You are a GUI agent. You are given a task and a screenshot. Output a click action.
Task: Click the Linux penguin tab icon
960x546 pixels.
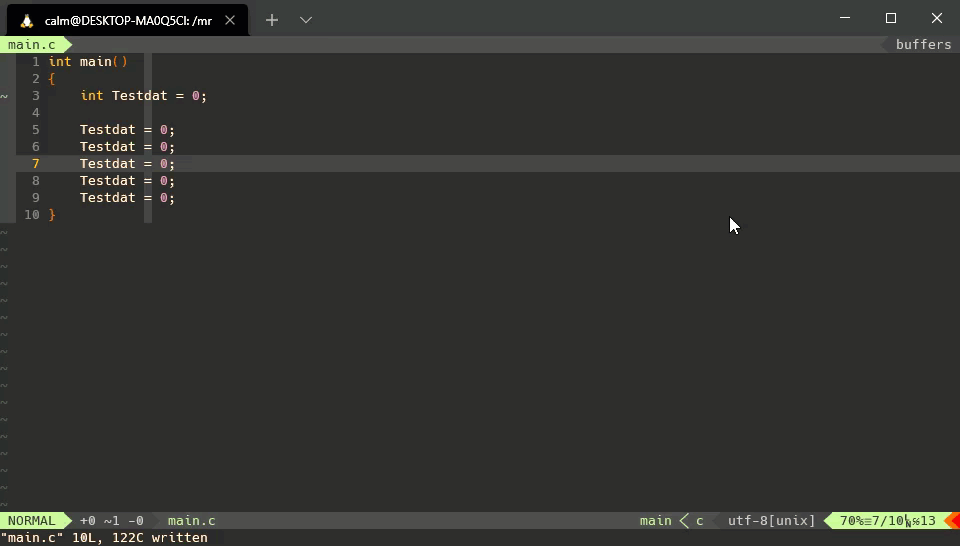tap(26, 21)
